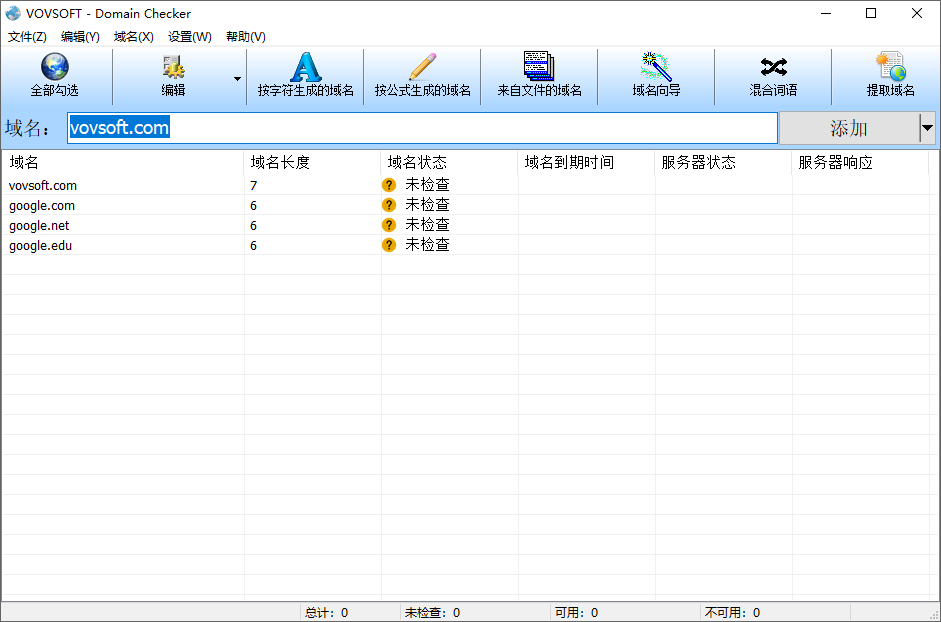Sort by the 域名长度 column header

313,163
